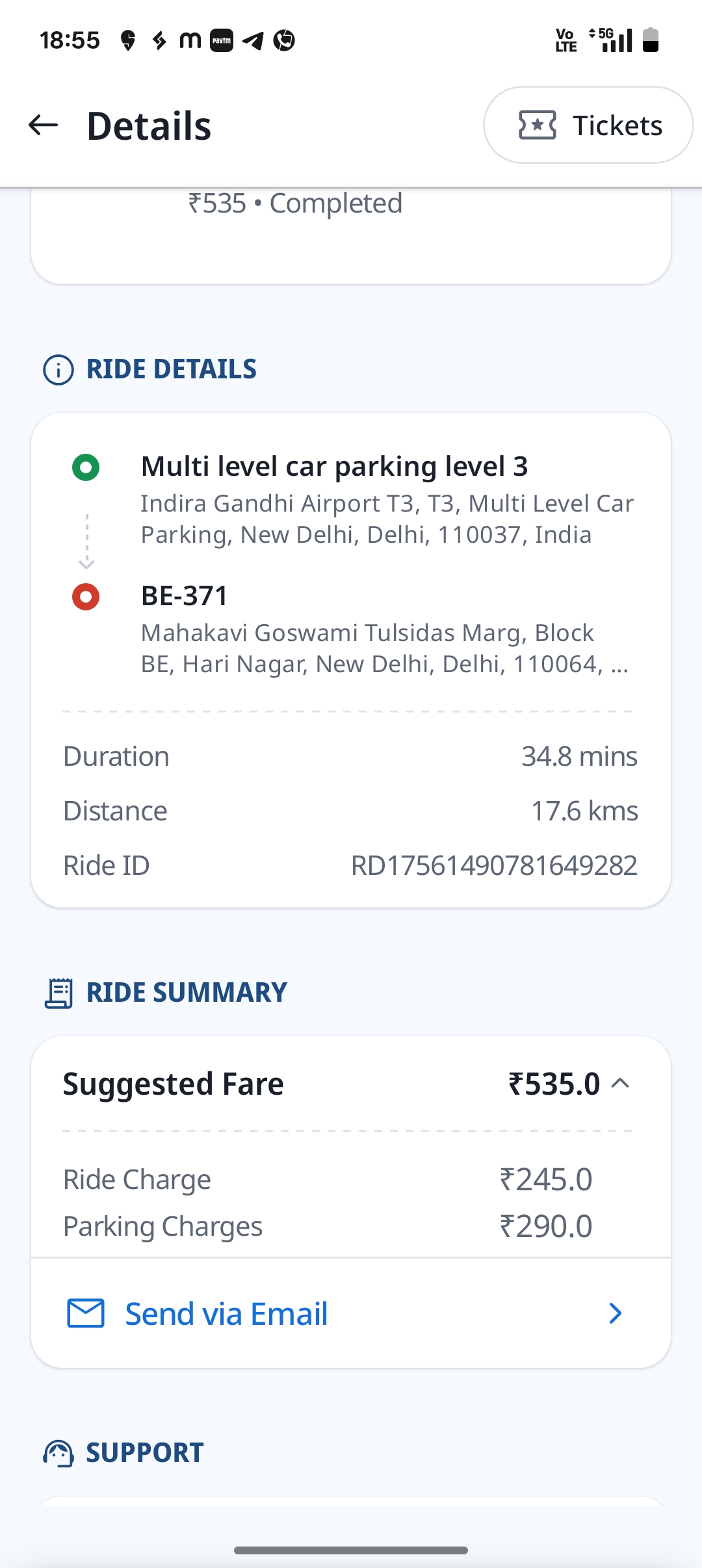Image resolution: width=702 pixels, height=1568 pixels.
Task: Tap the Suggested Fare ₹535.0 amount
Action: (x=554, y=1084)
